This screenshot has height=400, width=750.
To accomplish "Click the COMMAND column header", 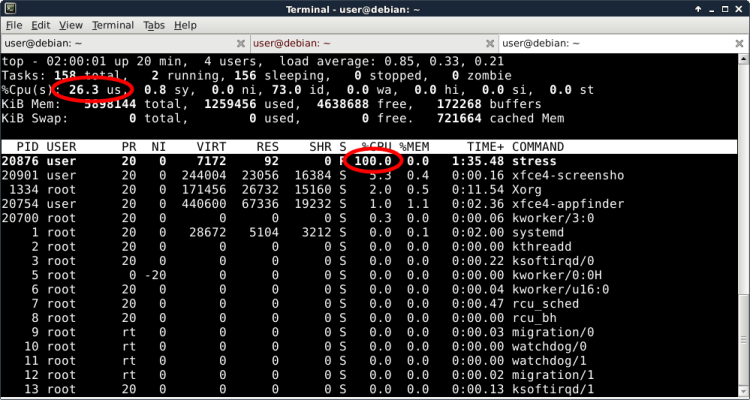I will (538, 147).
